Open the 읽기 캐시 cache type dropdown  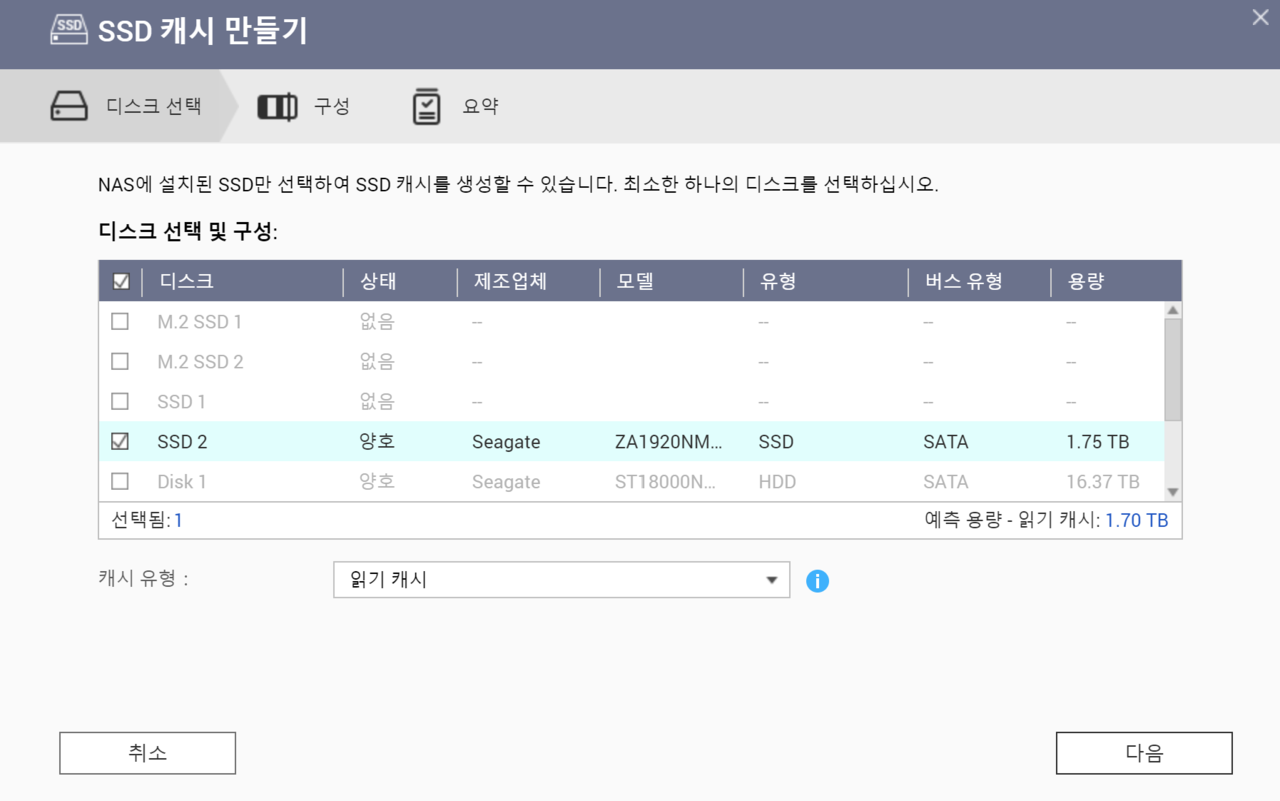[560, 580]
